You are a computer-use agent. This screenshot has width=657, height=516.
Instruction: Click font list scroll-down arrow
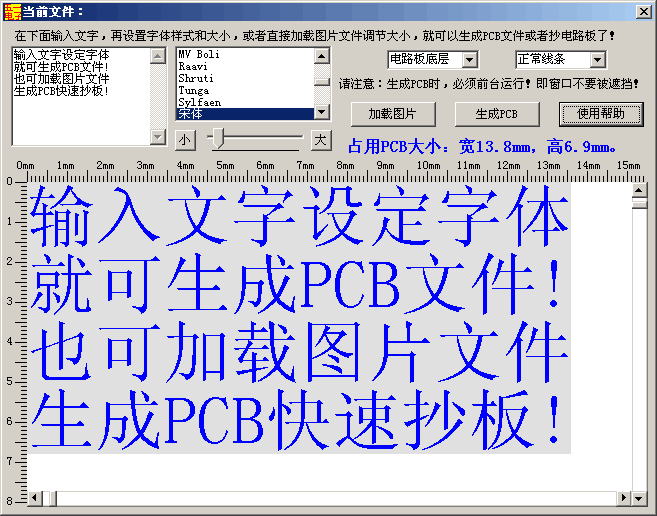tap(320, 112)
